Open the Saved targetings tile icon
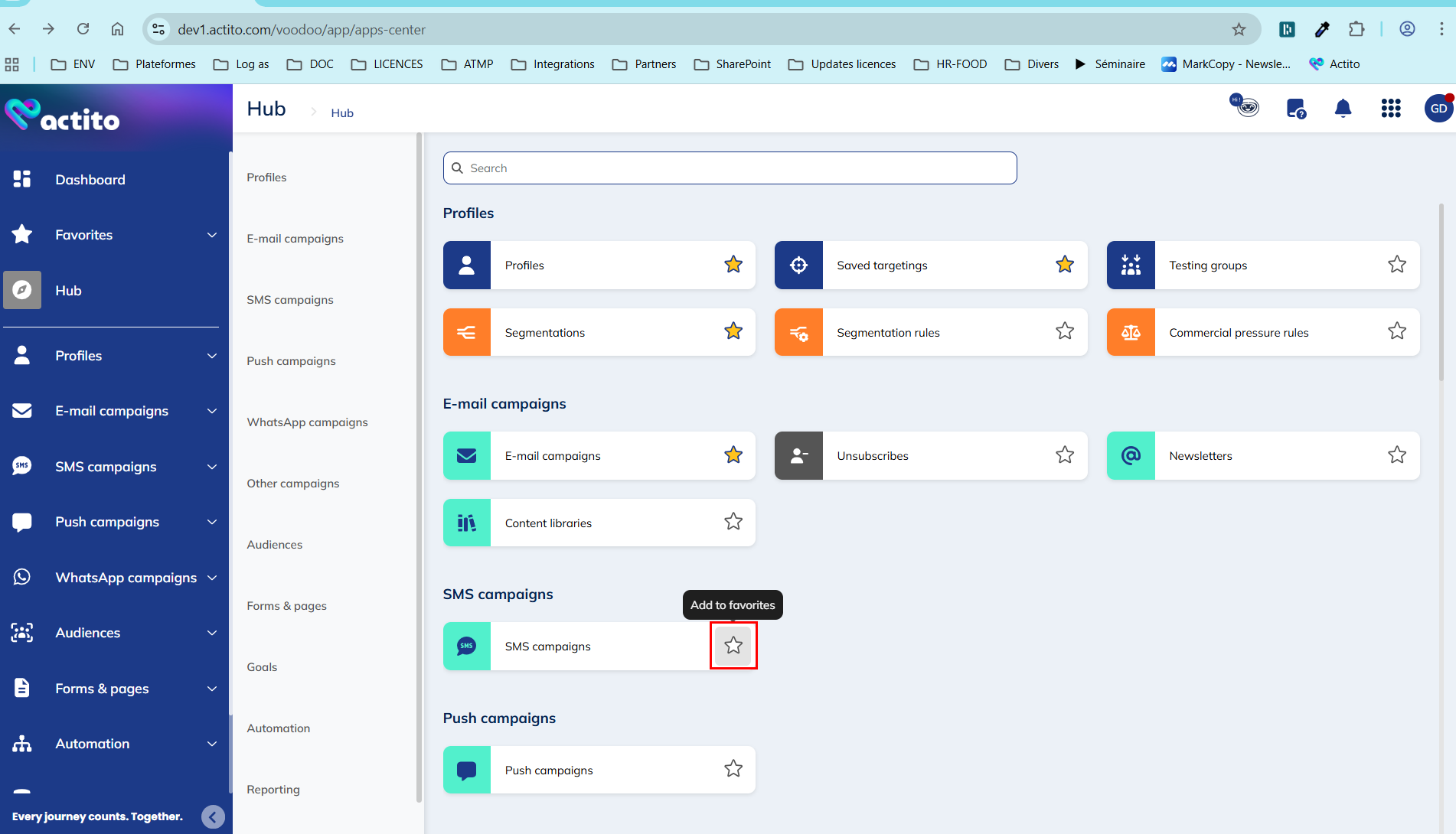This screenshot has width=1456, height=834. (798, 266)
